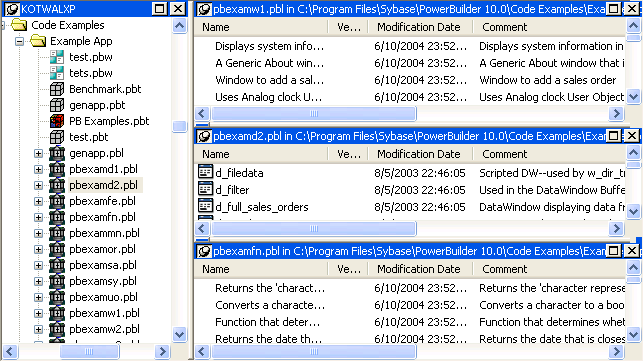Sort pbexamd2.pbl list by Modification Date
Image resolution: width=643 pixels, height=362 pixels.
420,154
